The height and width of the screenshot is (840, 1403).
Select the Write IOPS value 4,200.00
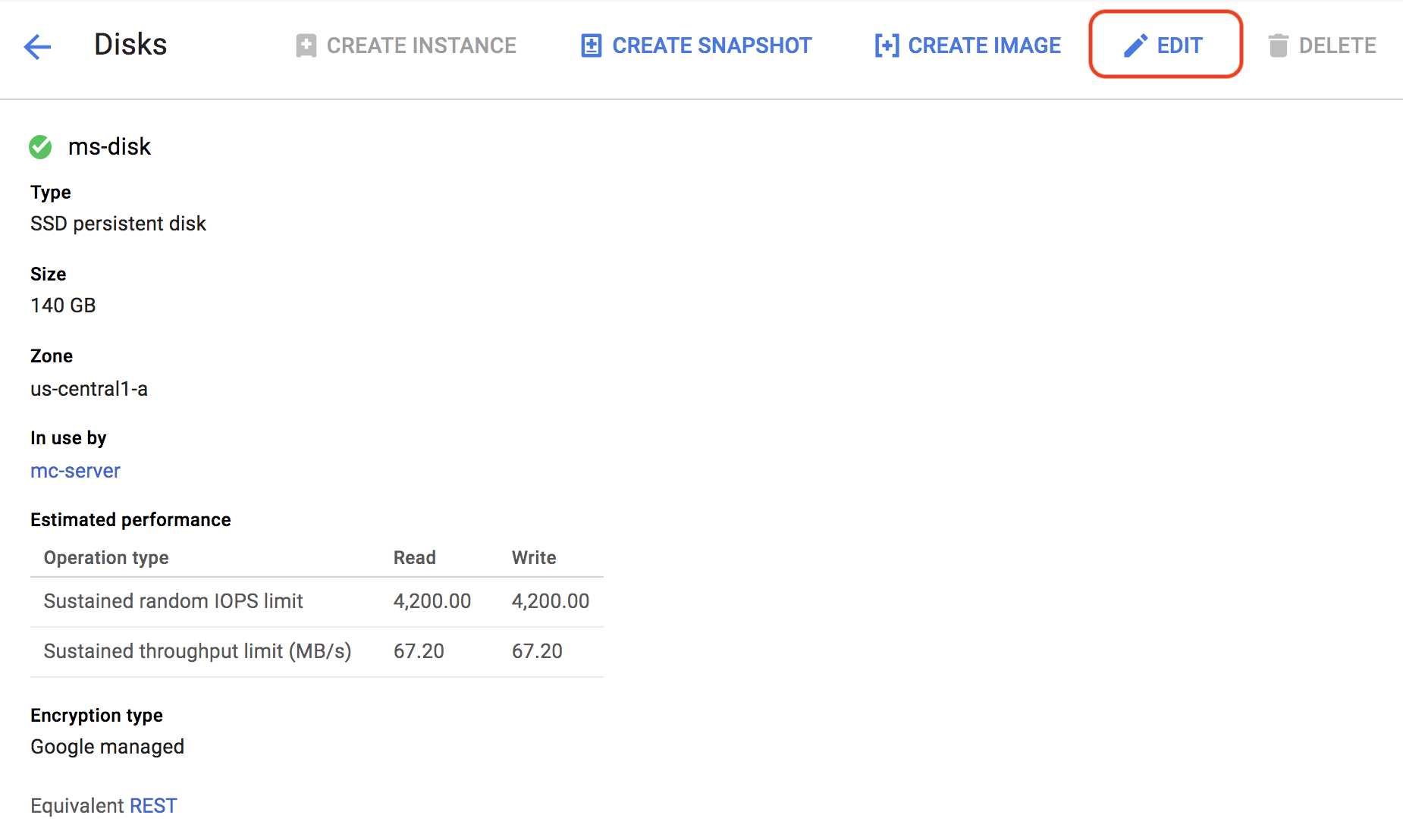point(551,601)
